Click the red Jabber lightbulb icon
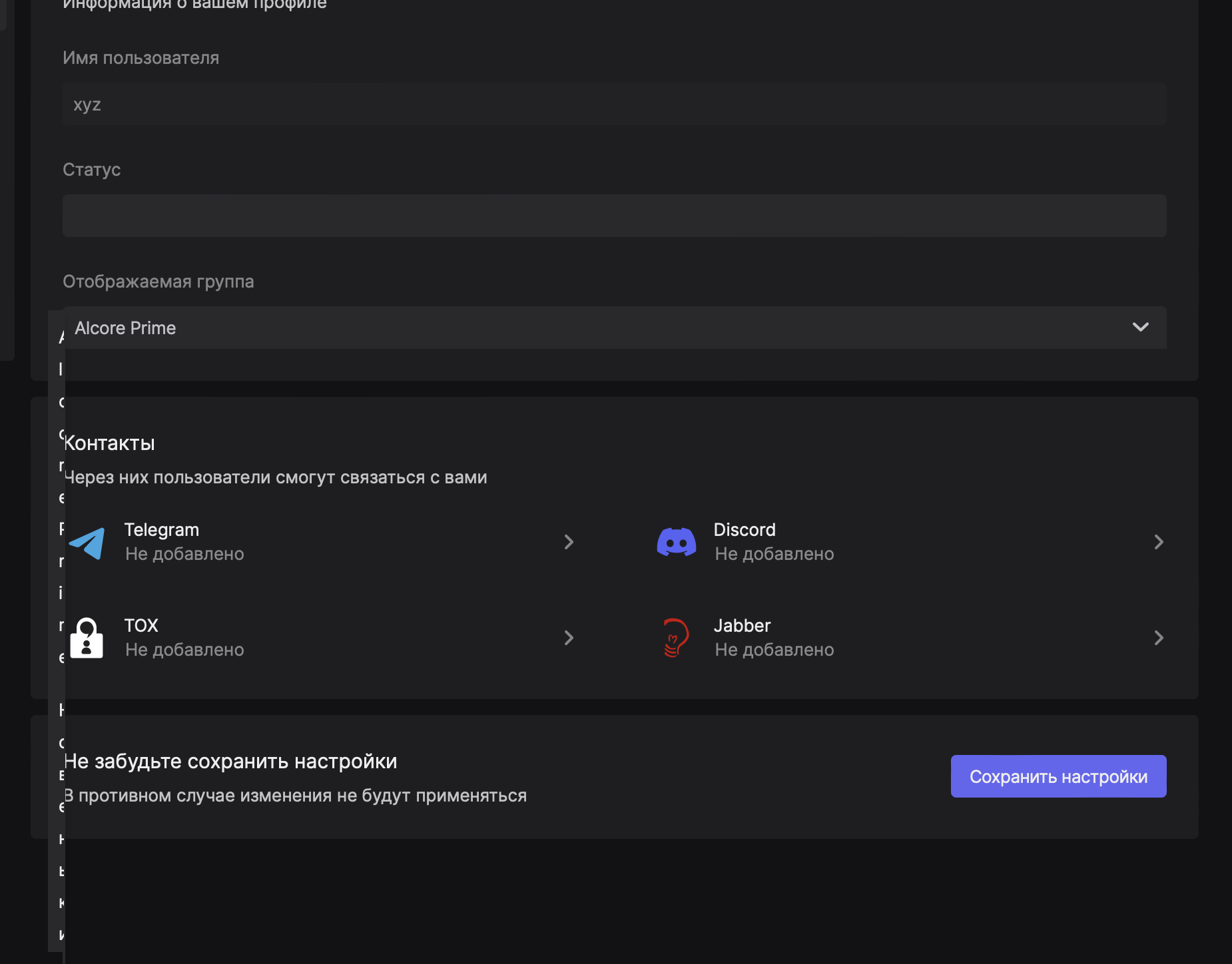1232x964 pixels. pos(676,638)
